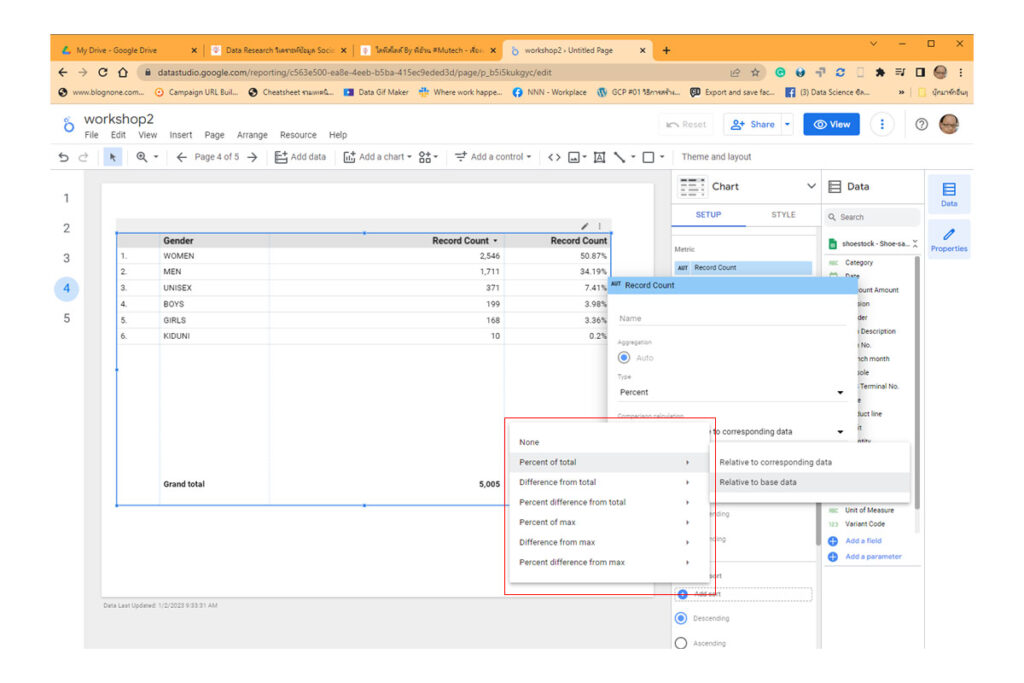
Task: Click the pencil edit icon above the table
Action: pos(584,226)
